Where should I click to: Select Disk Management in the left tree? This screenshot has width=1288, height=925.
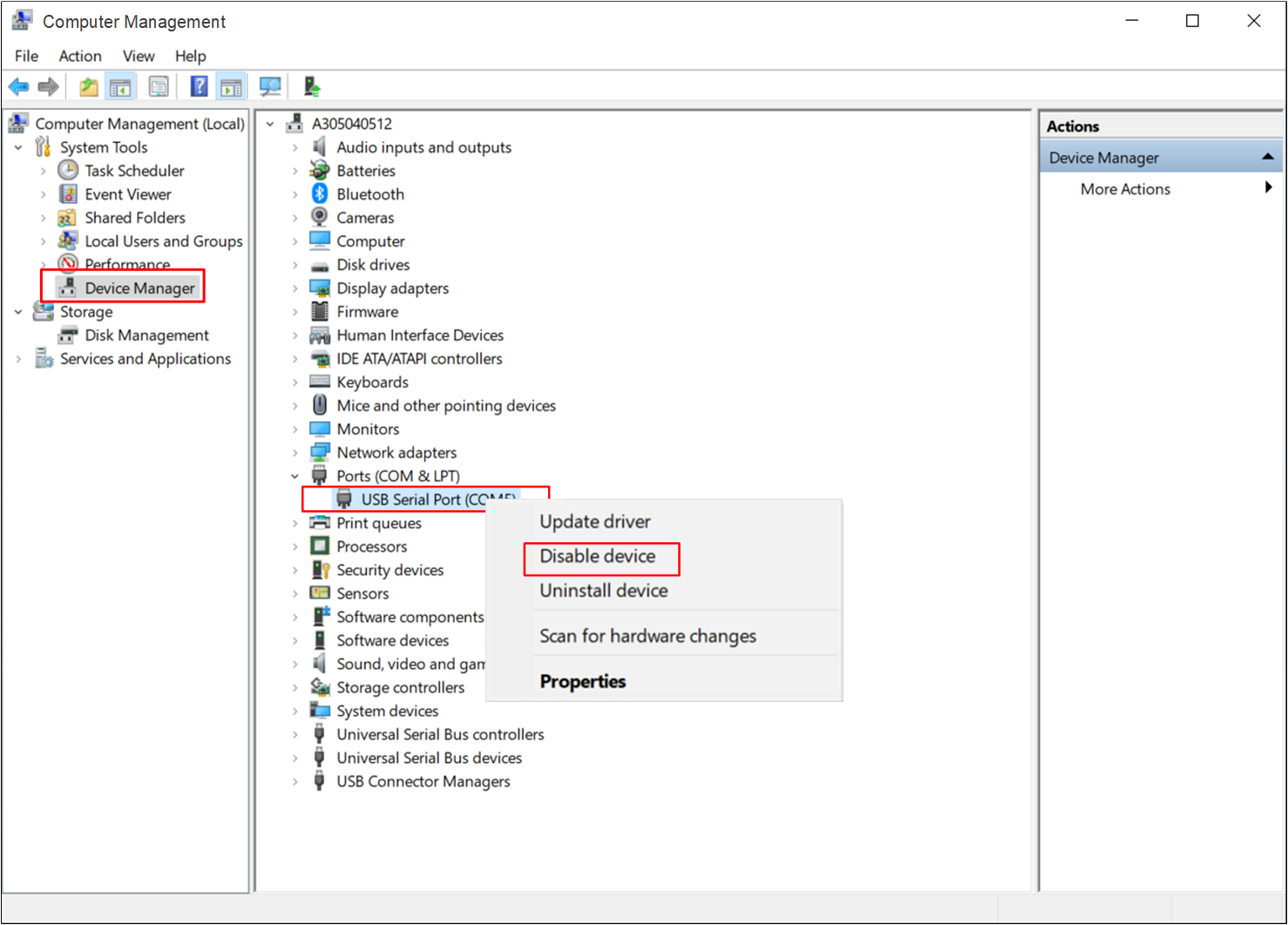click(146, 335)
